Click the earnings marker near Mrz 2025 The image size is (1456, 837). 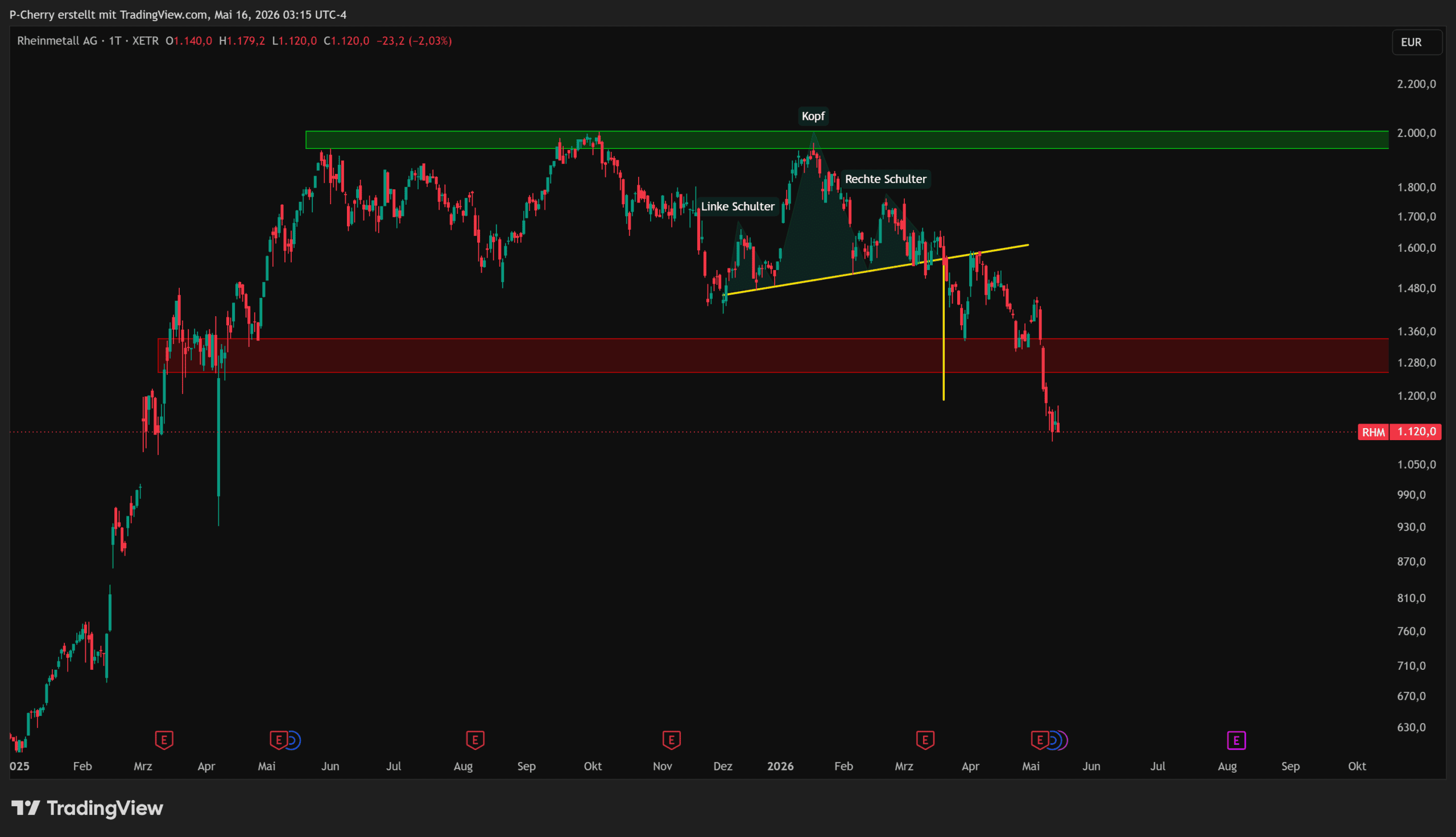[164, 740]
